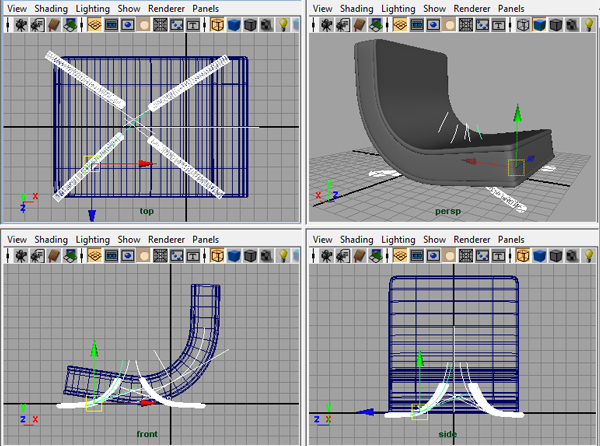Open the Renderer menu in the top view
600x446 pixels.
pyautogui.click(x=167, y=8)
